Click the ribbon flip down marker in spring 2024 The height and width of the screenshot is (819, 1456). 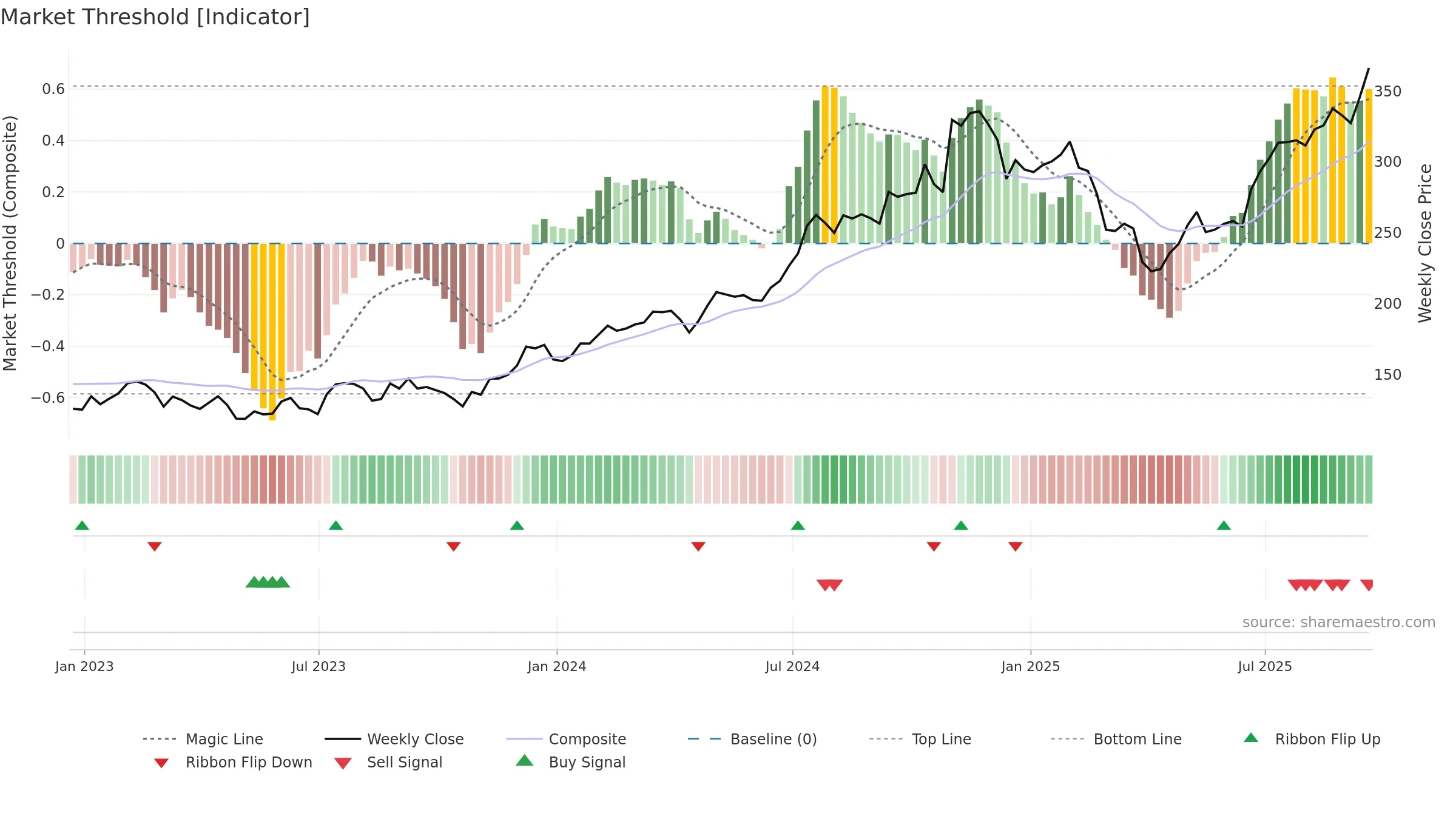[698, 547]
